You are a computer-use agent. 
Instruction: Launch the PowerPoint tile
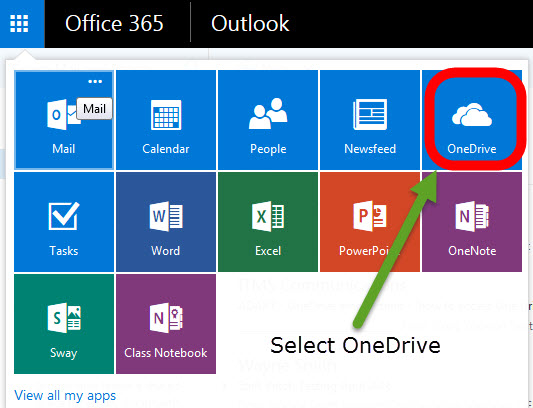370,222
